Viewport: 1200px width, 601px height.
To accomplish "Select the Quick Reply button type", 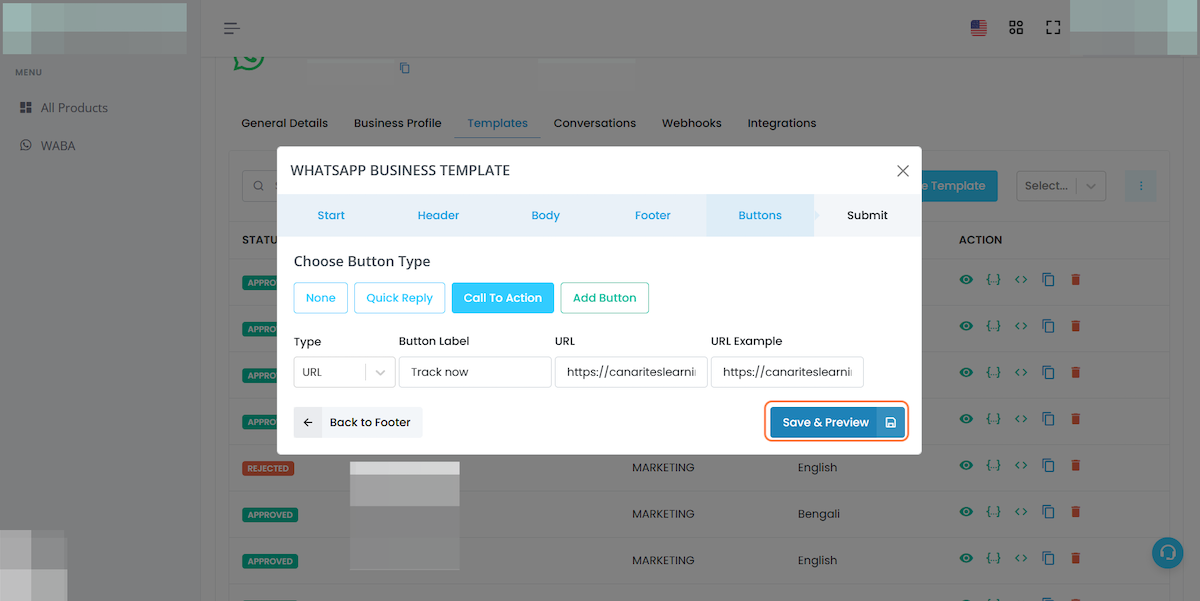I will pyautogui.click(x=399, y=298).
